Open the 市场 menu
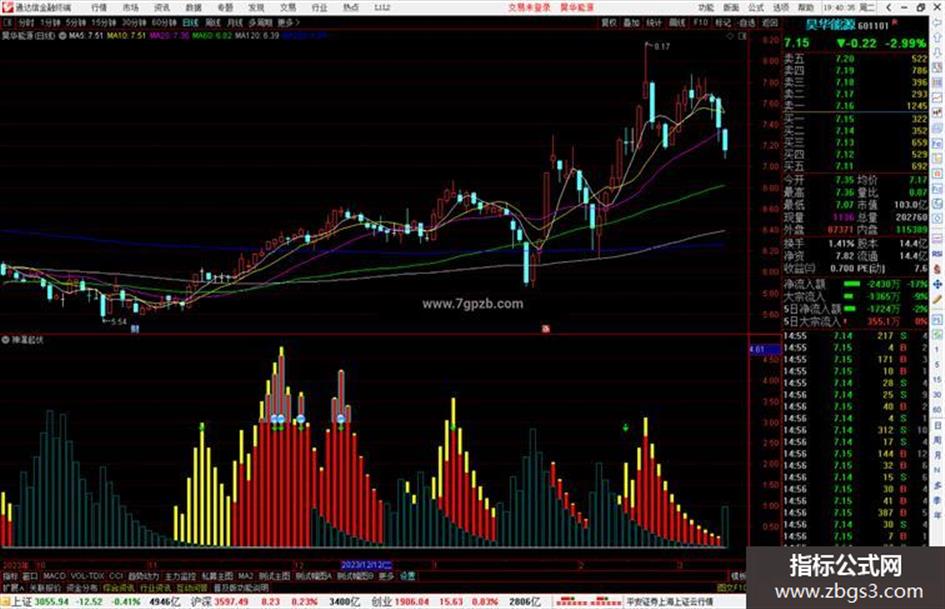 click(130, 7)
